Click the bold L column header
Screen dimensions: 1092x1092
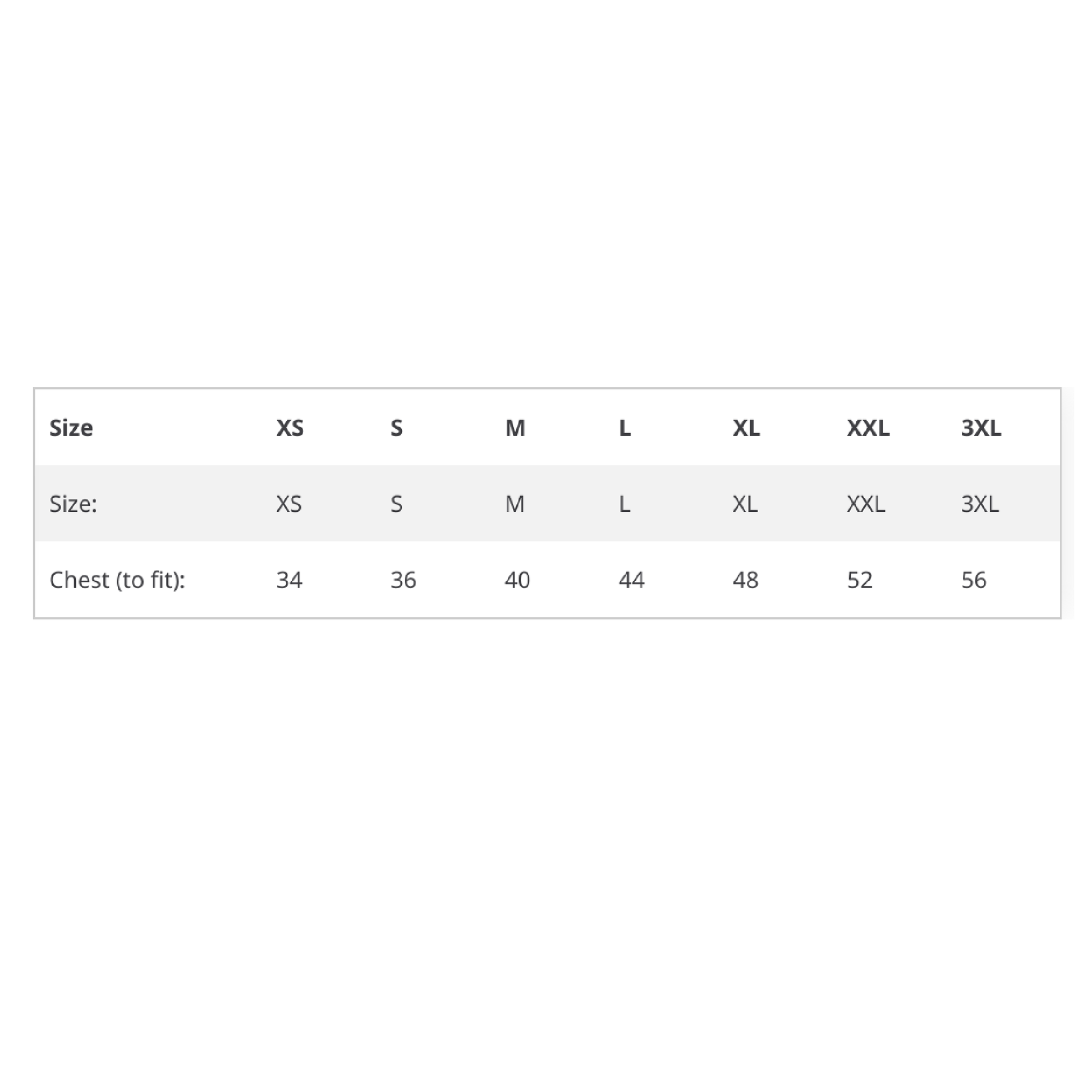(x=625, y=428)
